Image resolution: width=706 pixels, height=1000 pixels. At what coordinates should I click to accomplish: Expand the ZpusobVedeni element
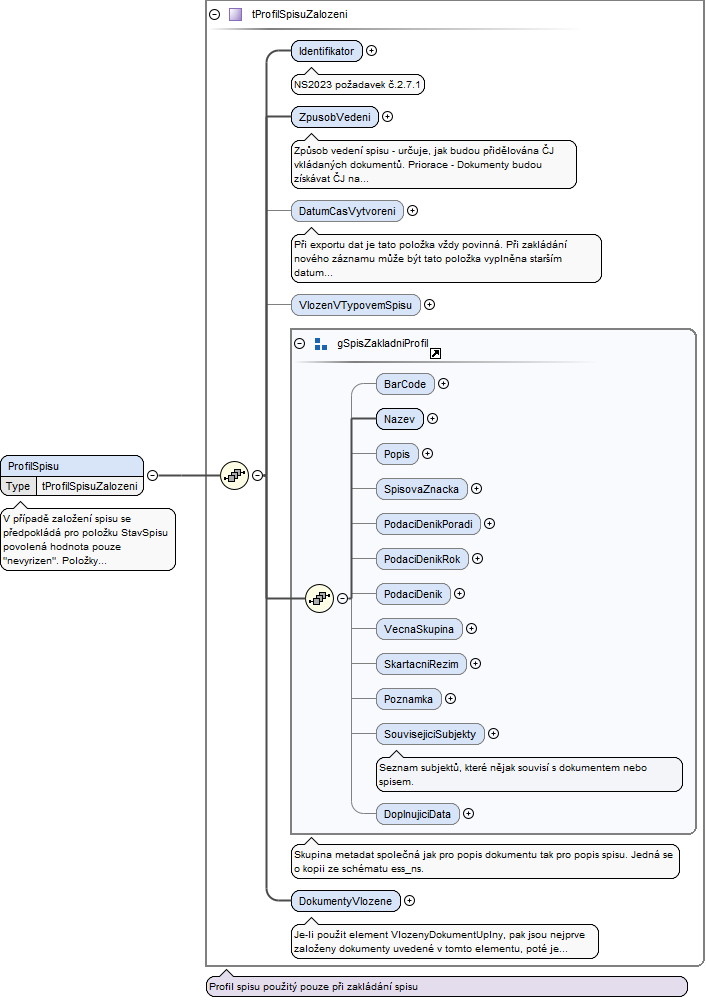(x=387, y=117)
